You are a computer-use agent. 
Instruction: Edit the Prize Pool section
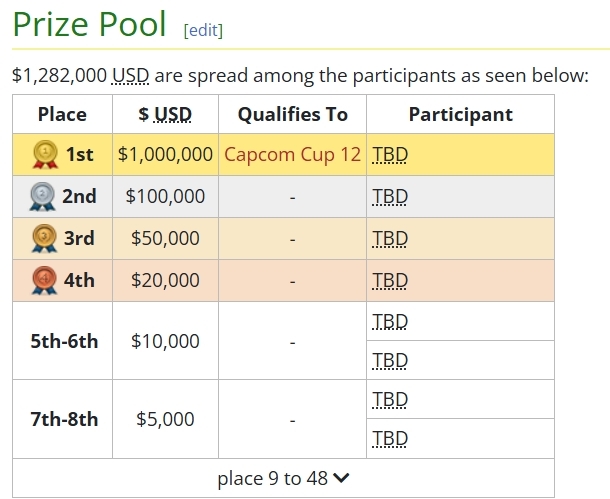tap(203, 30)
